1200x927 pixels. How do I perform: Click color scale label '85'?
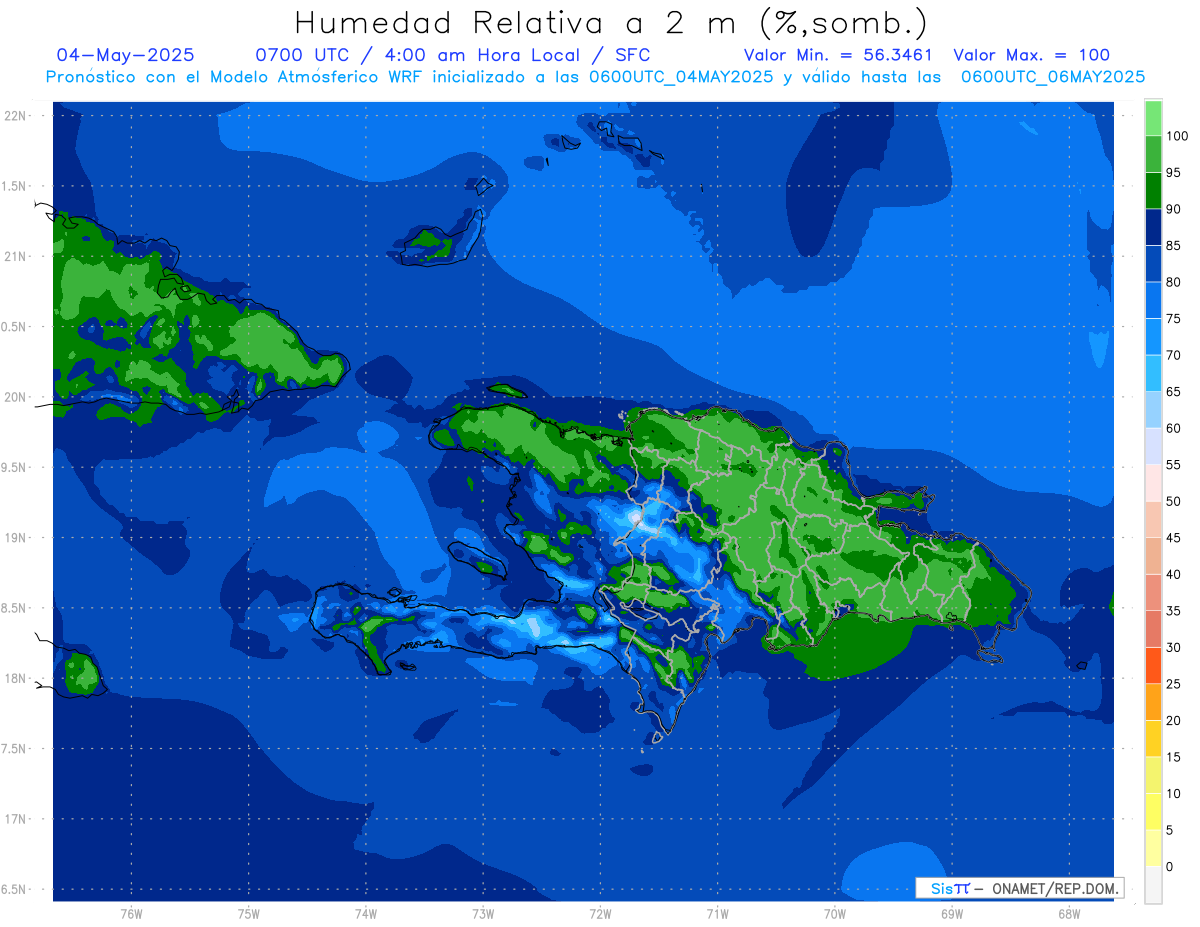1173,246
